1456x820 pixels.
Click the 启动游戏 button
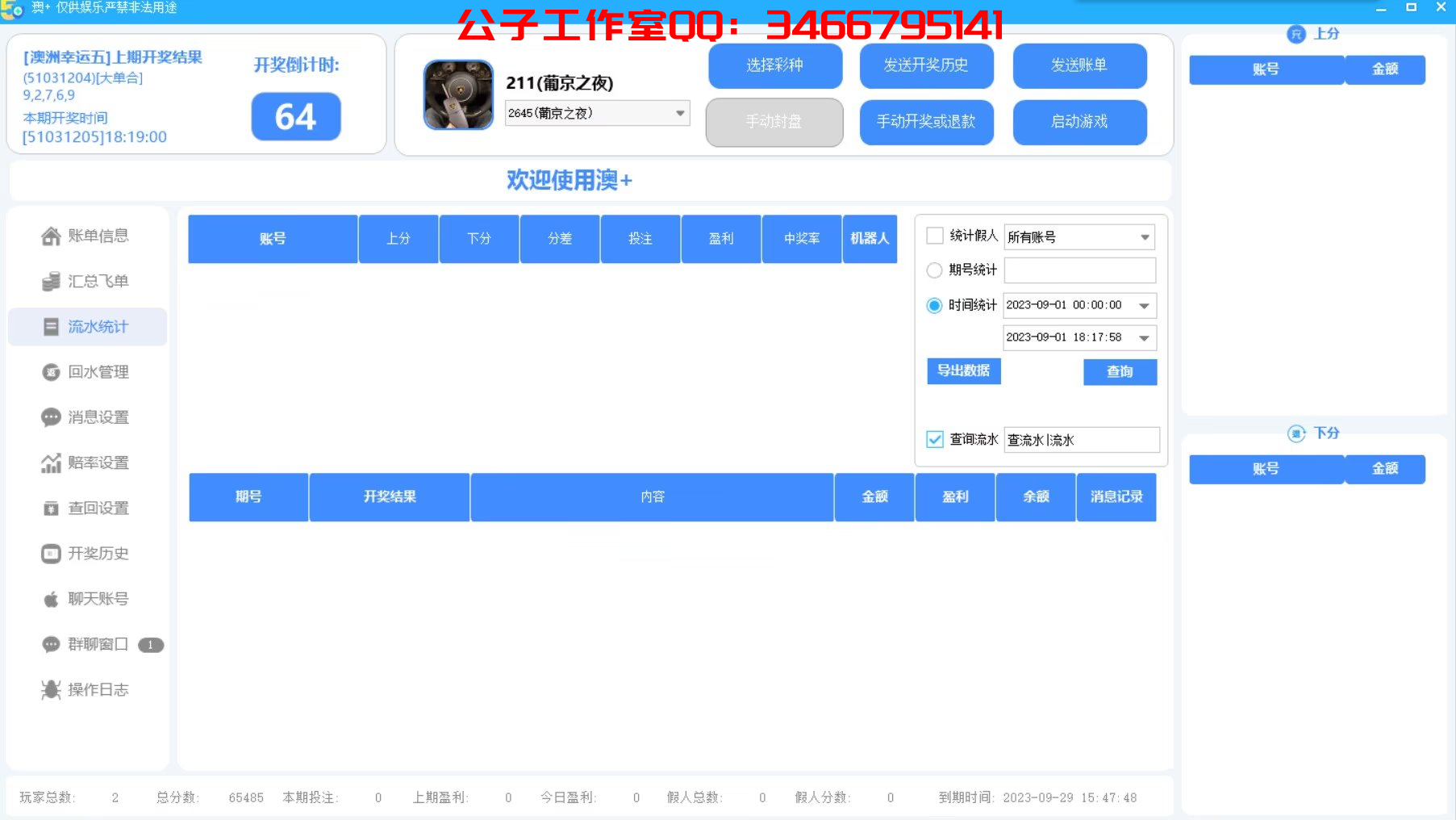[1079, 122]
